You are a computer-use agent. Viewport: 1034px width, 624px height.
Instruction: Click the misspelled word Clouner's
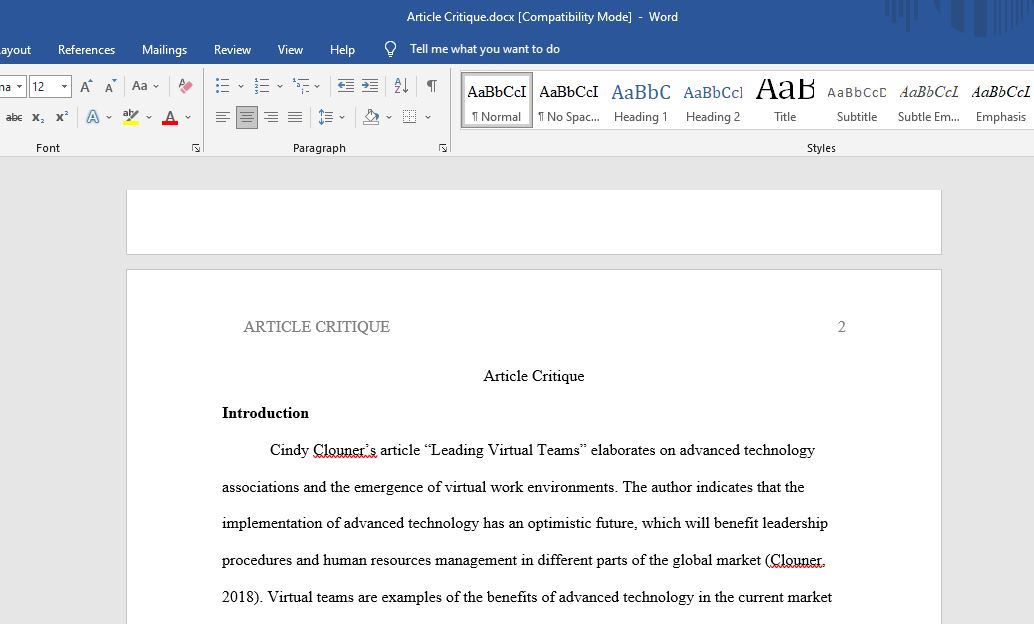tap(345, 451)
